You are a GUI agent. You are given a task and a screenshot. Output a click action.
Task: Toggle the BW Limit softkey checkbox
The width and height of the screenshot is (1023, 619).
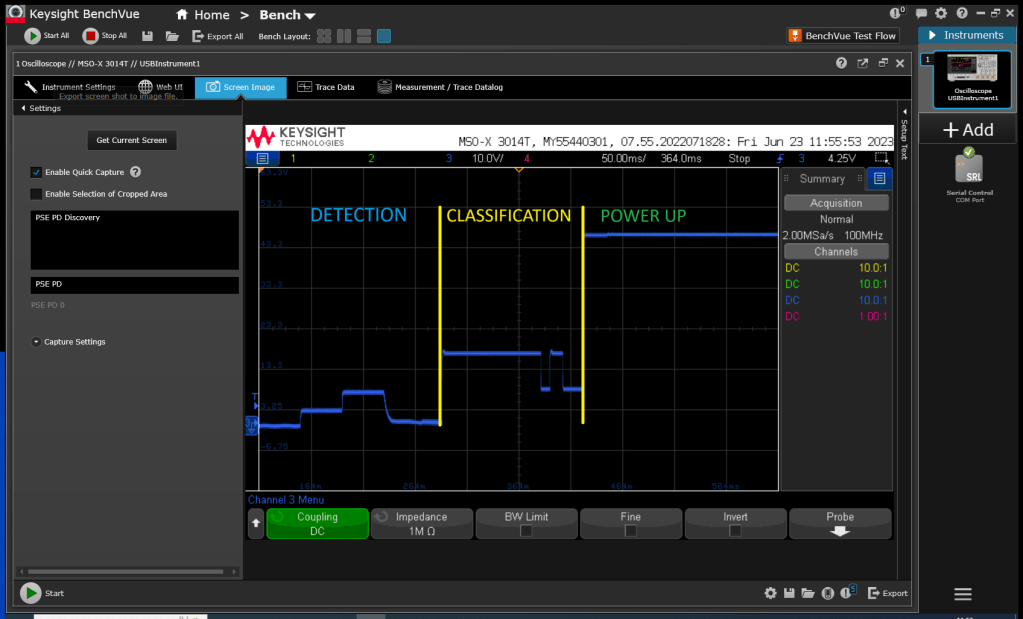point(526,531)
